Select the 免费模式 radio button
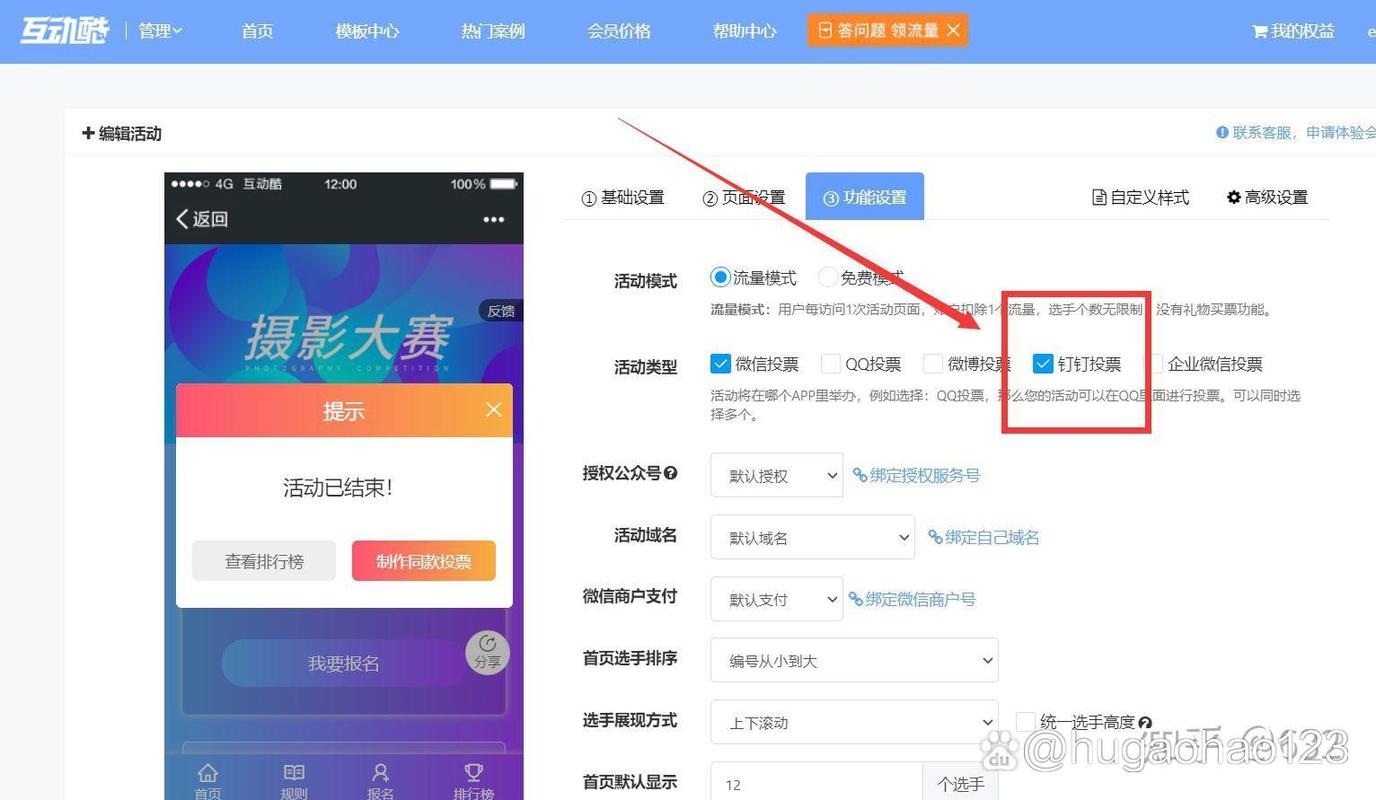 [x=828, y=277]
